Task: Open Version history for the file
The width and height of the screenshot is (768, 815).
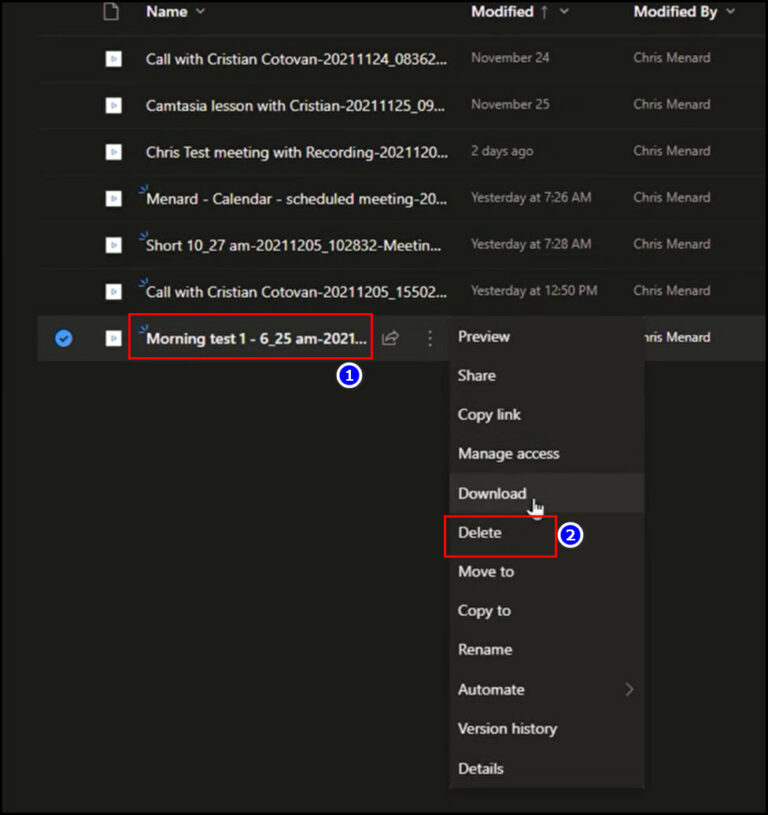Action: 507,728
